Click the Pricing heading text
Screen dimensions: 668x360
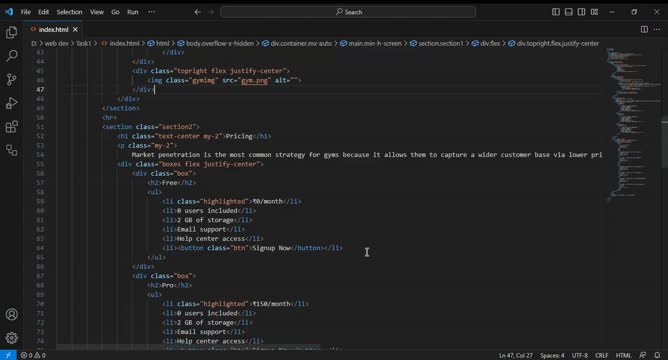tap(239, 136)
